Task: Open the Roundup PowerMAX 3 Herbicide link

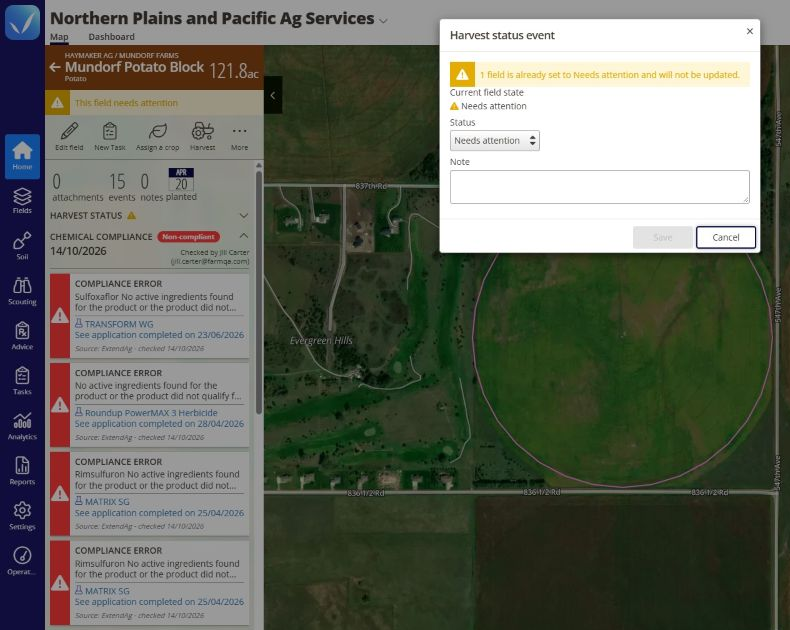Action: click(x=151, y=413)
